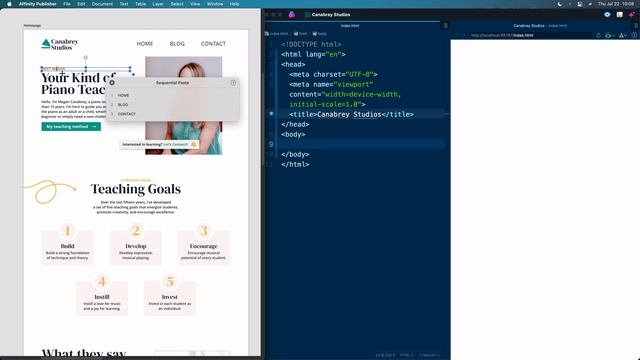Image resolution: width=640 pixels, height=360 pixels.
Task: Select CONTACT in the Sequential Paste list
Action: (172, 114)
